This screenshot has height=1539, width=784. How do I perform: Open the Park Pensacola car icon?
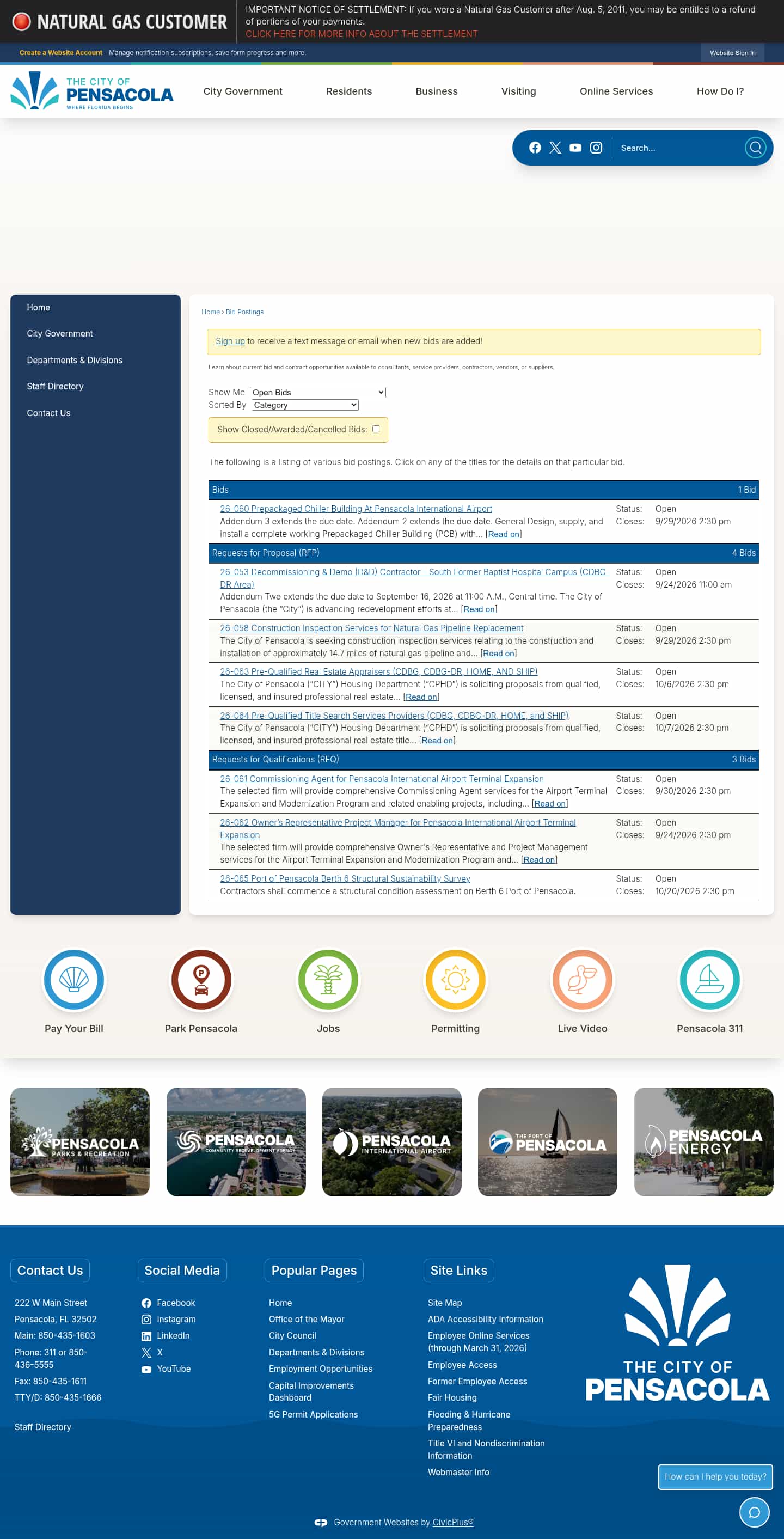(201, 980)
